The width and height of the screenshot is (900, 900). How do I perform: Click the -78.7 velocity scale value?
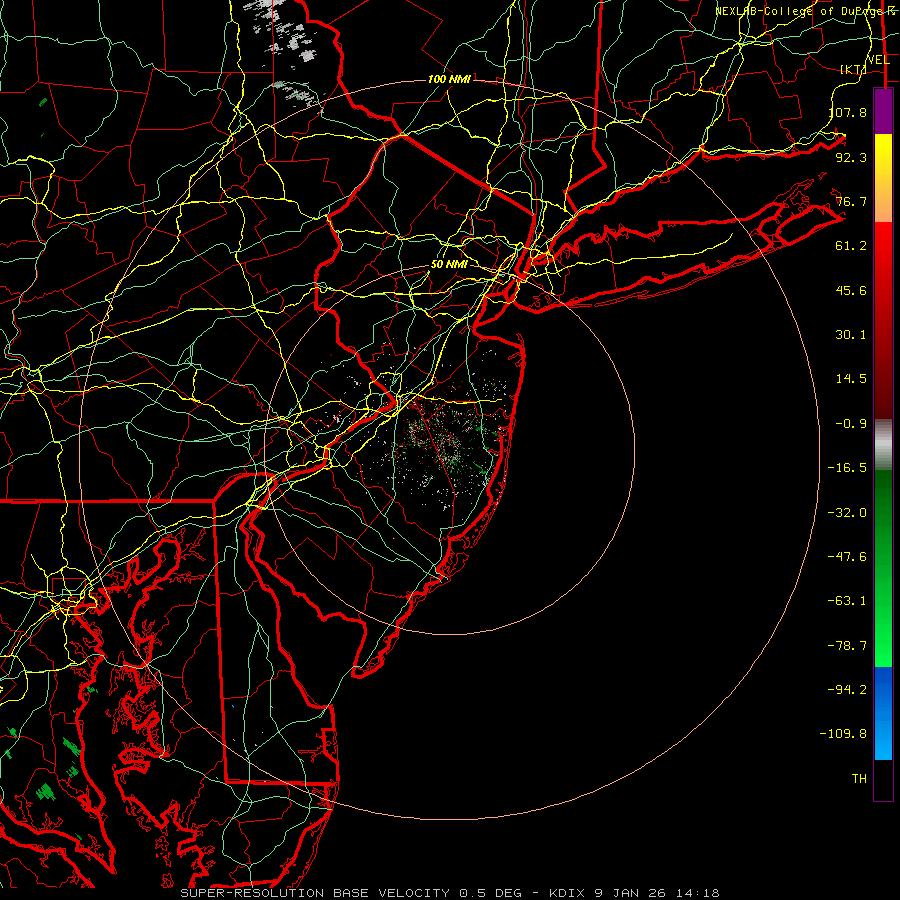(847, 646)
